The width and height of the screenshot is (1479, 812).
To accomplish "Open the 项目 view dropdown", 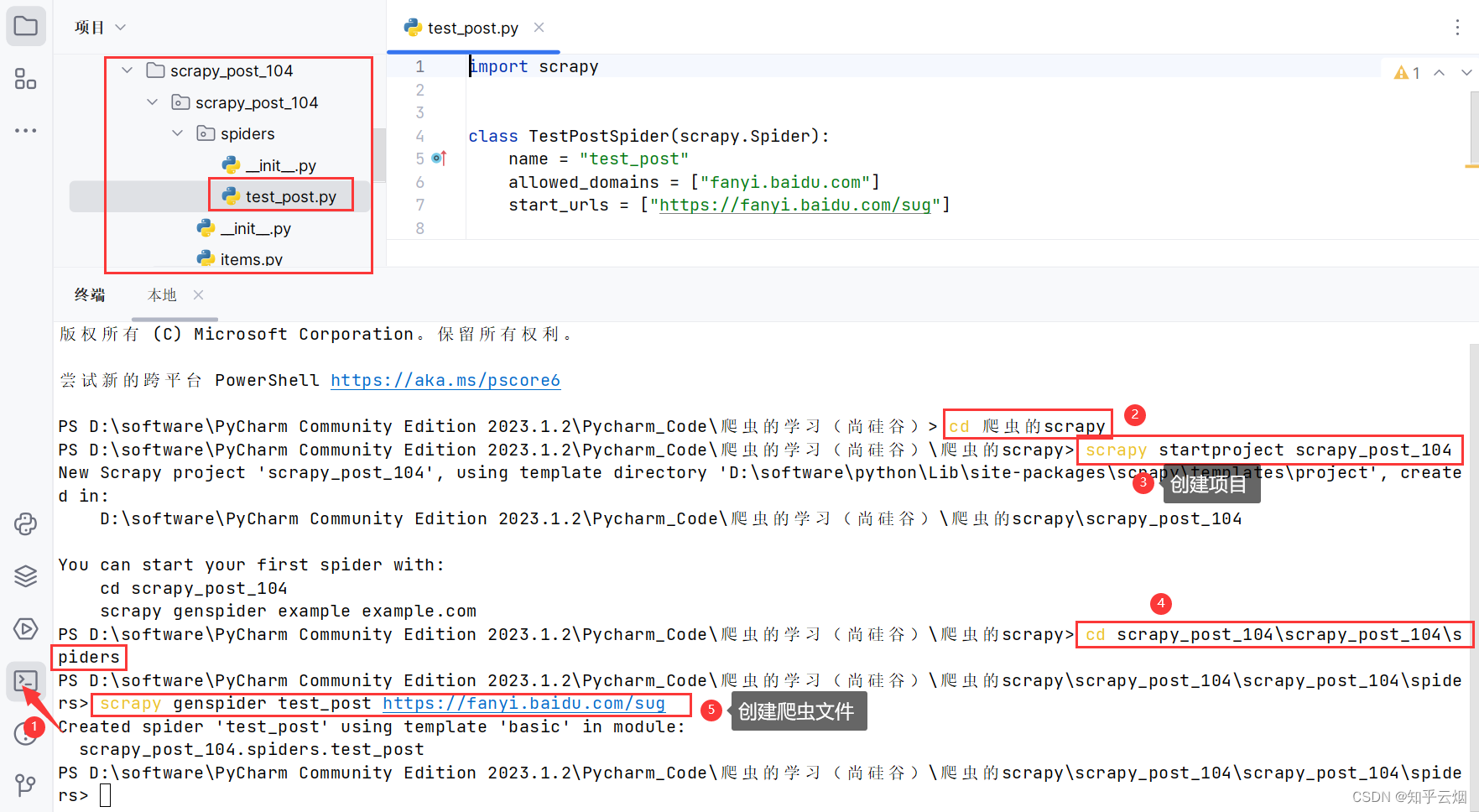I will coord(100,28).
